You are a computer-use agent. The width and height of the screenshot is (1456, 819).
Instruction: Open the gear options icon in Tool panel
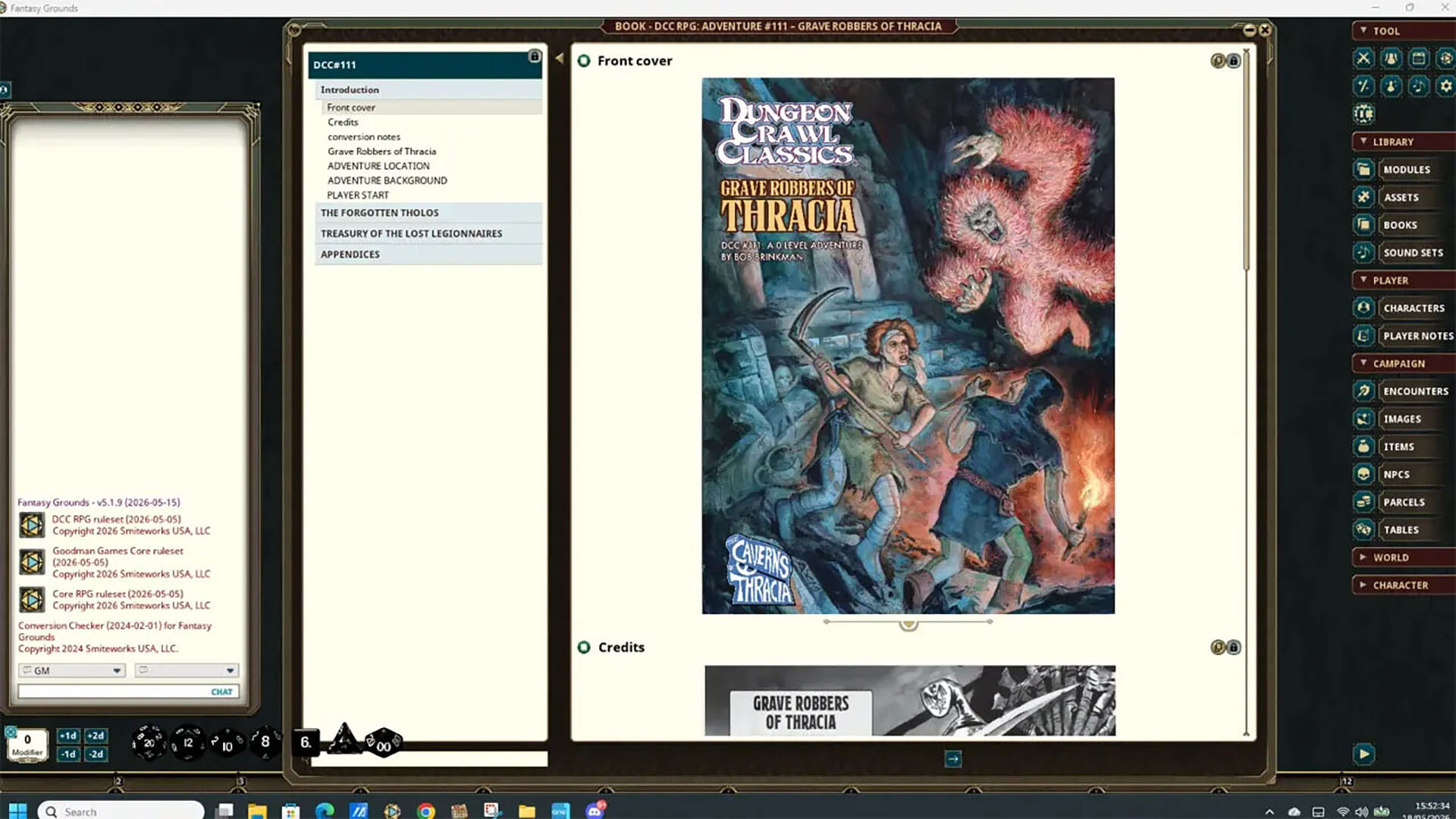pyautogui.click(x=1445, y=86)
